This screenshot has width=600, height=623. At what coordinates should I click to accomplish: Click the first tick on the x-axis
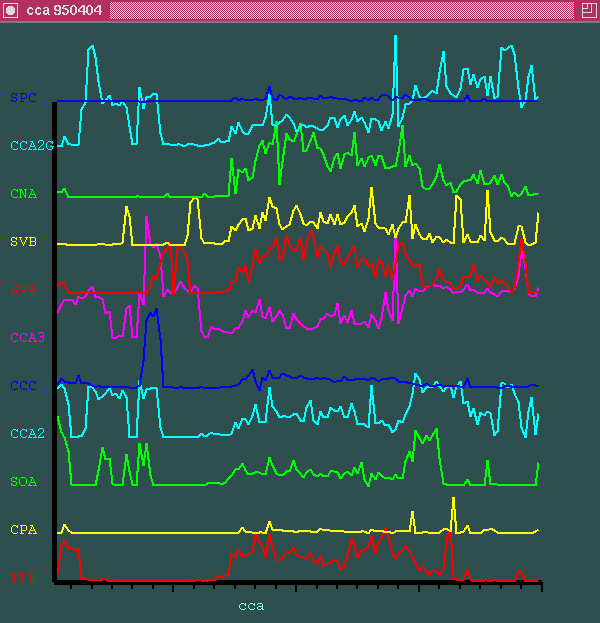[x=71, y=586]
